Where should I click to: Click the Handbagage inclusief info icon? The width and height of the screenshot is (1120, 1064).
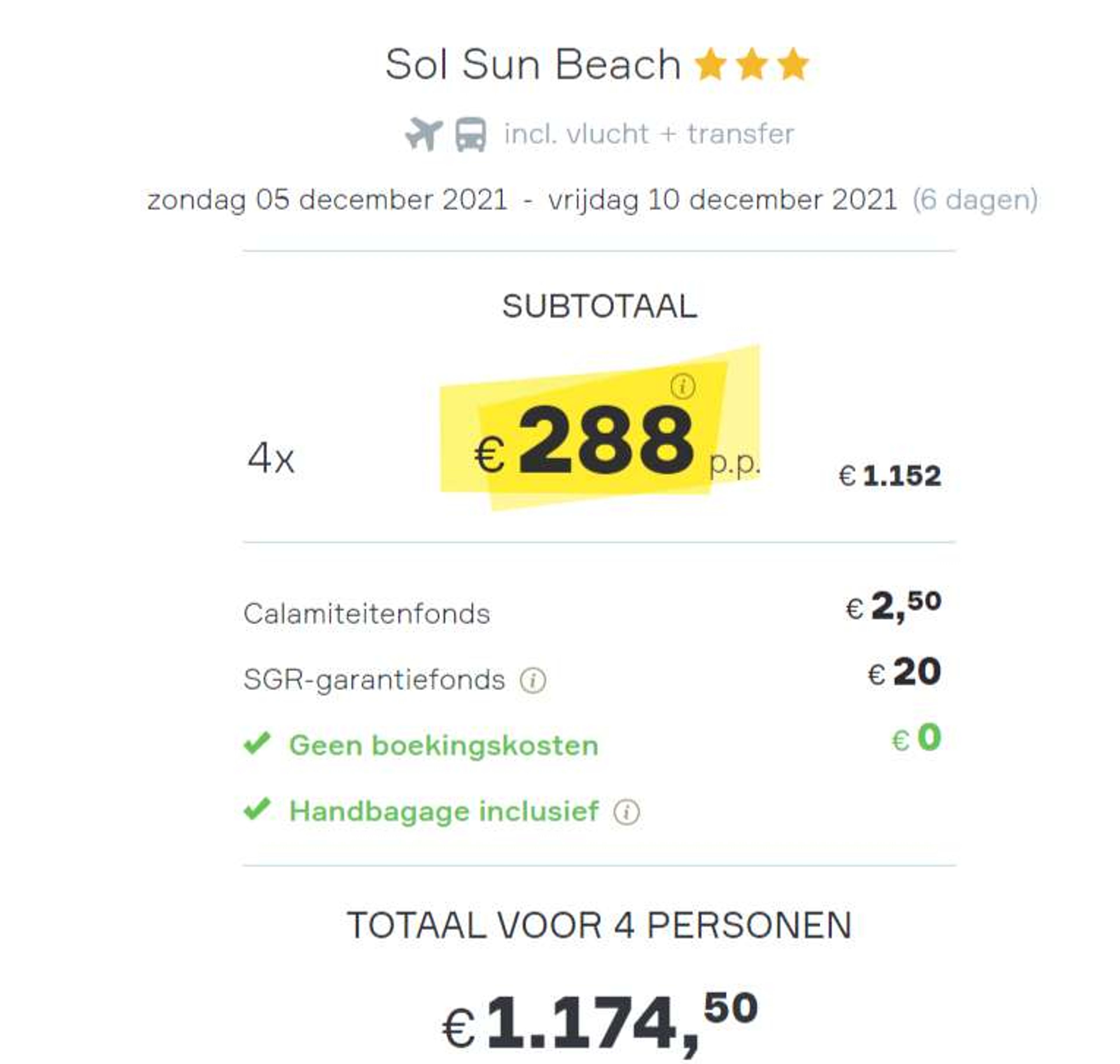626,811
